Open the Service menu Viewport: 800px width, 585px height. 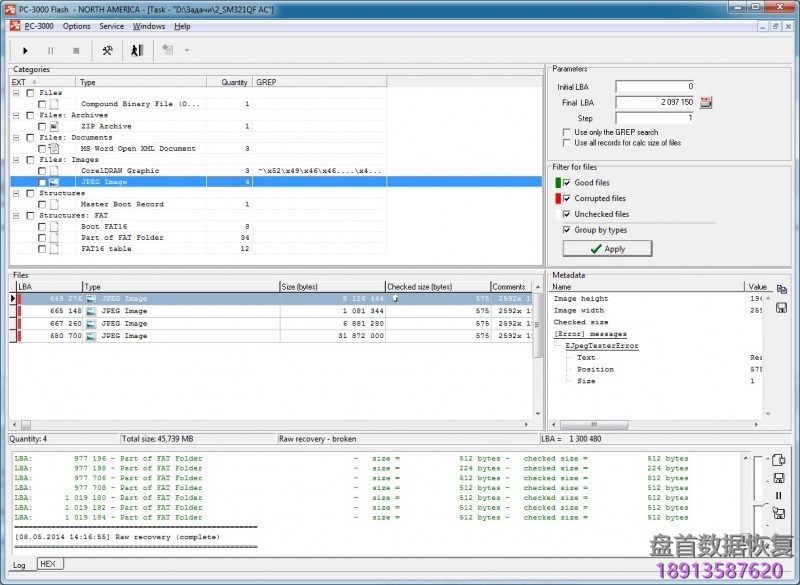[111, 26]
